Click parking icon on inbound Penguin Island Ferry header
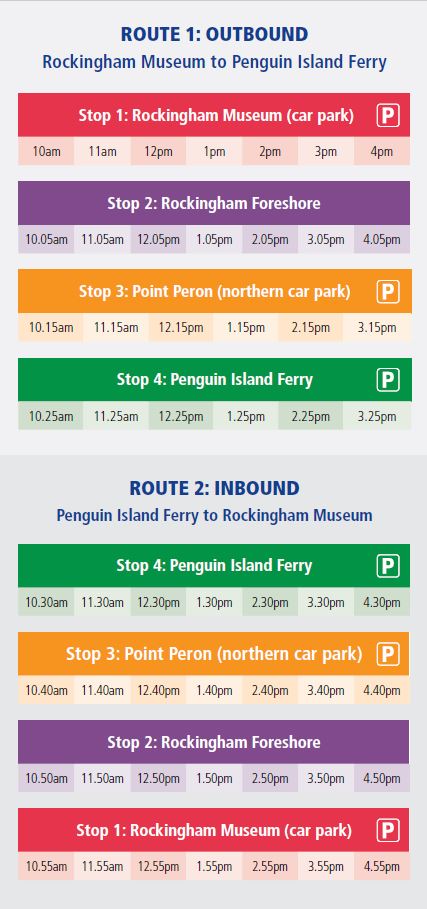427x909 pixels. click(388, 566)
